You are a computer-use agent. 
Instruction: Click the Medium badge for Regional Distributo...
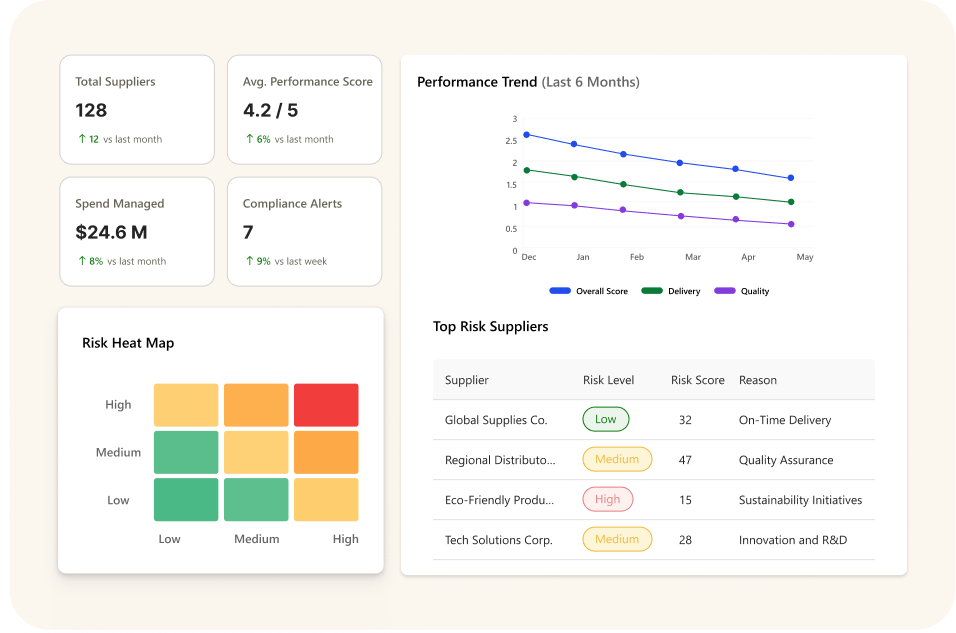tap(617, 459)
